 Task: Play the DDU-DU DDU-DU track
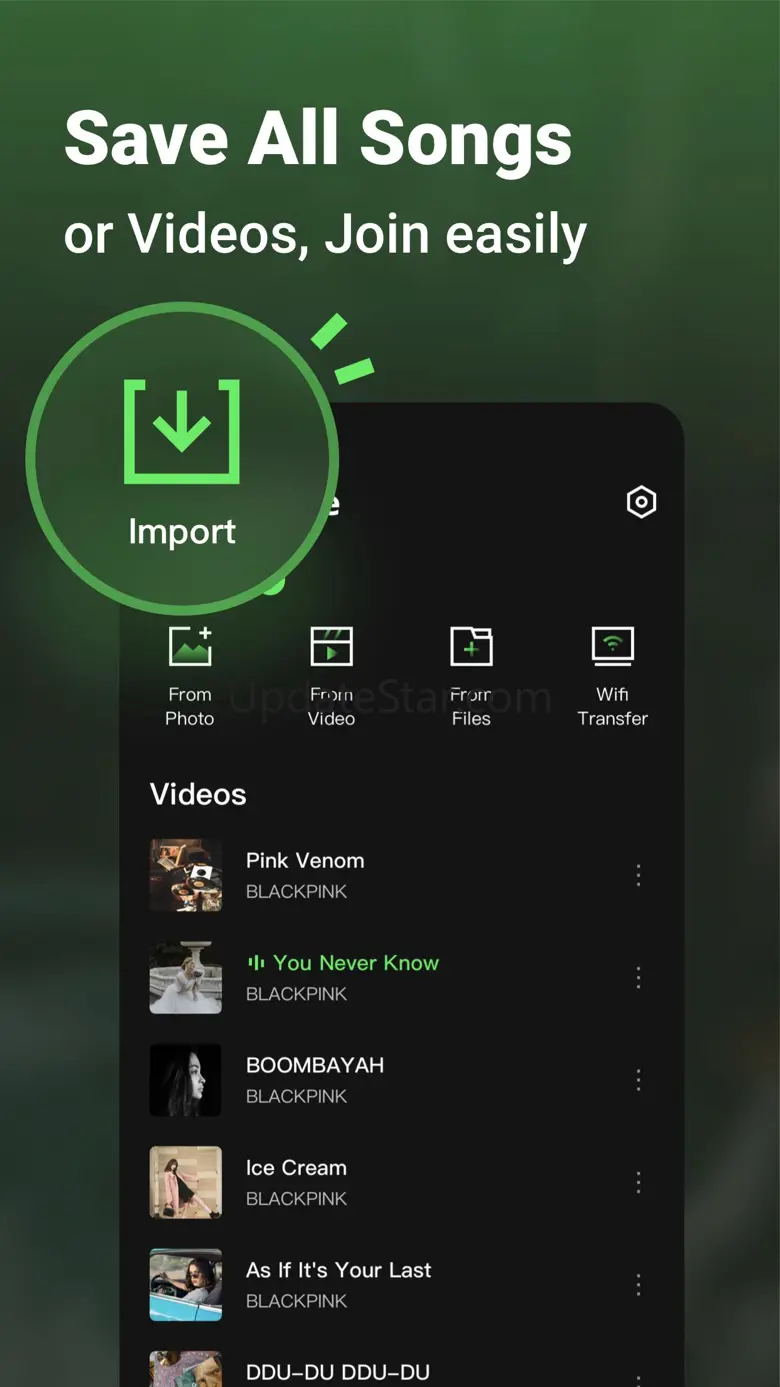tap(338, 1372)
